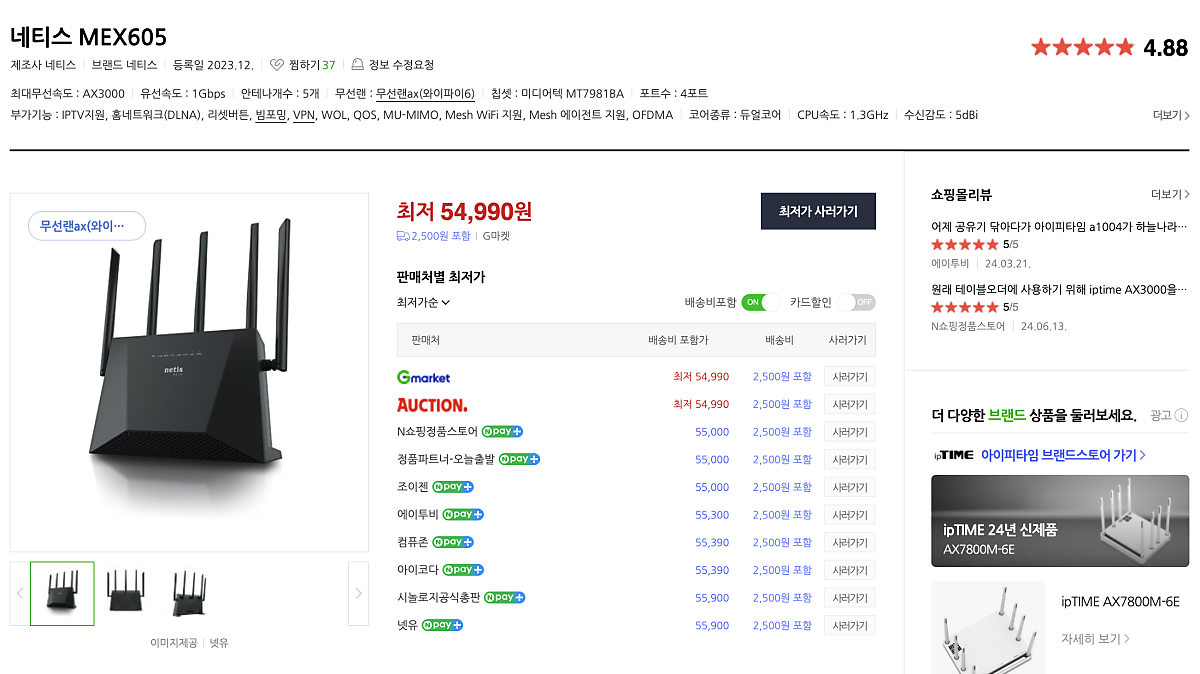
Task: Open ipTIME AX7800M-6E 자세히 보기
Action: click(x=1095, y=638)
